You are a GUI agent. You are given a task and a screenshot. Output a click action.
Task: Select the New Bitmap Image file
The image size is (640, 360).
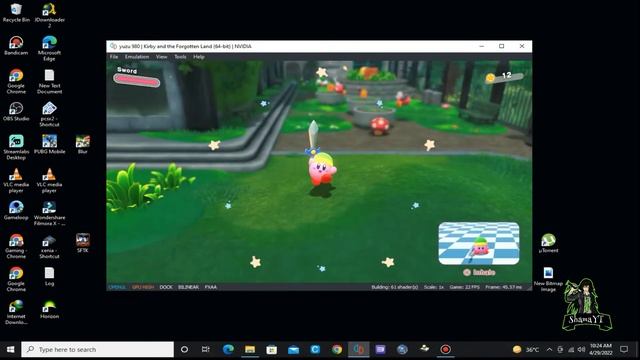(548, 279)
